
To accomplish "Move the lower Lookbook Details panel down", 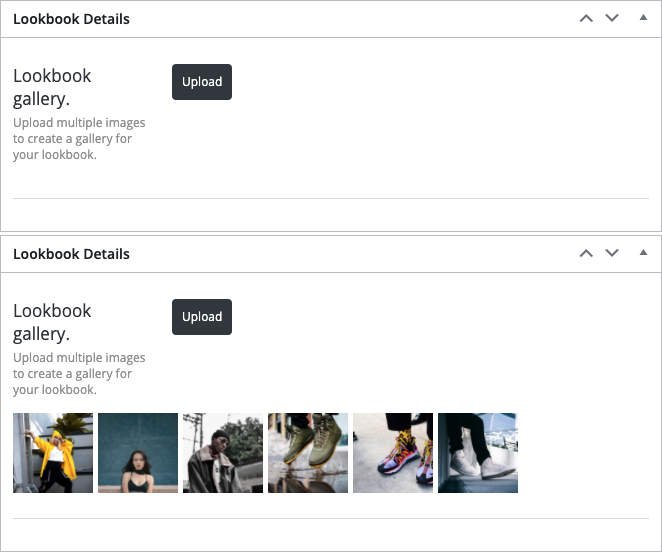I will pos(612,254).
